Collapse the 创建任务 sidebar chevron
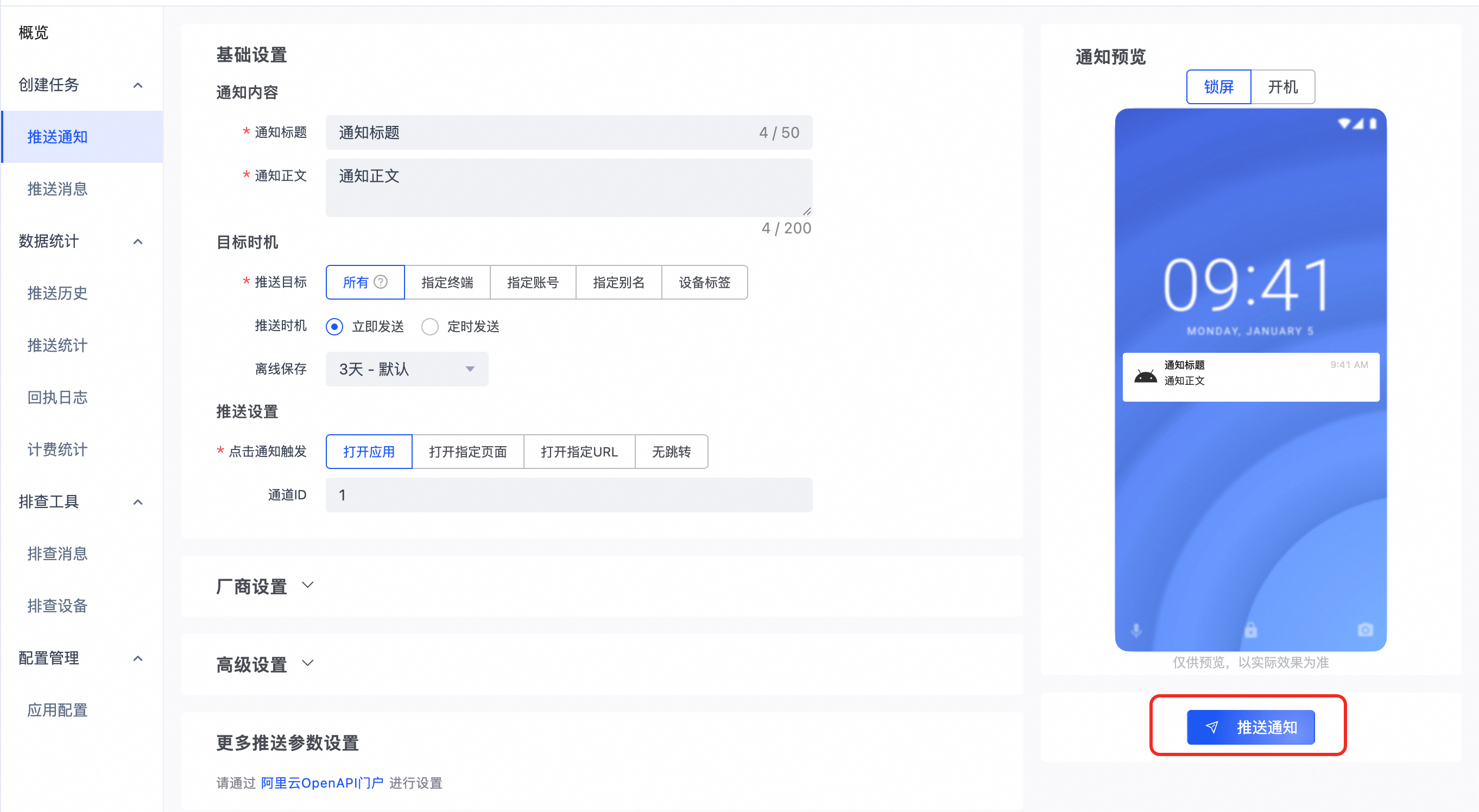Viewport: 1479px width, 812px height. (x=138, y=85)
